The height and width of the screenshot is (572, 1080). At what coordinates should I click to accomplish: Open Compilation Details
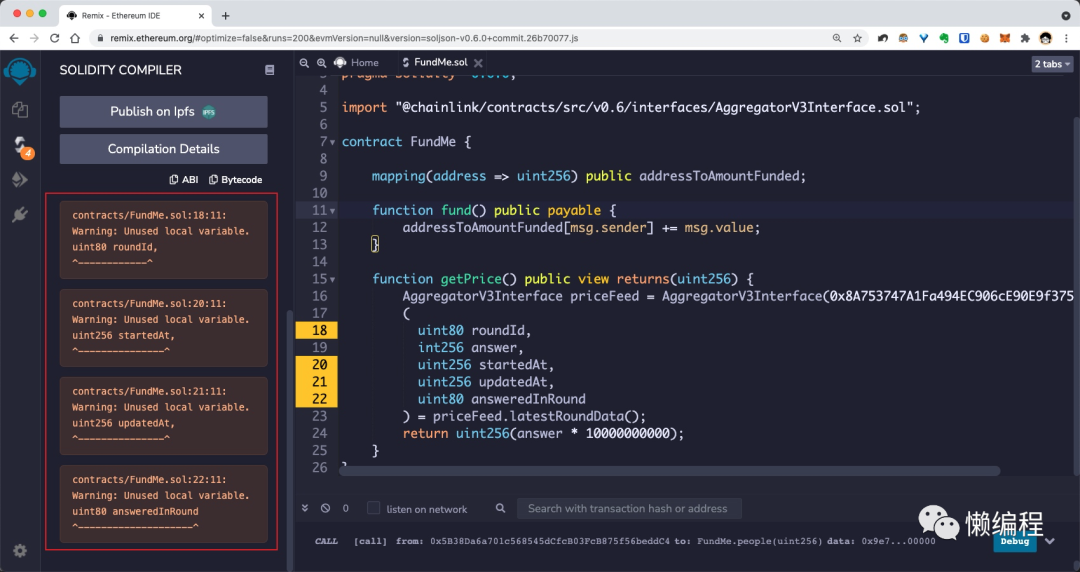(163, 149)
